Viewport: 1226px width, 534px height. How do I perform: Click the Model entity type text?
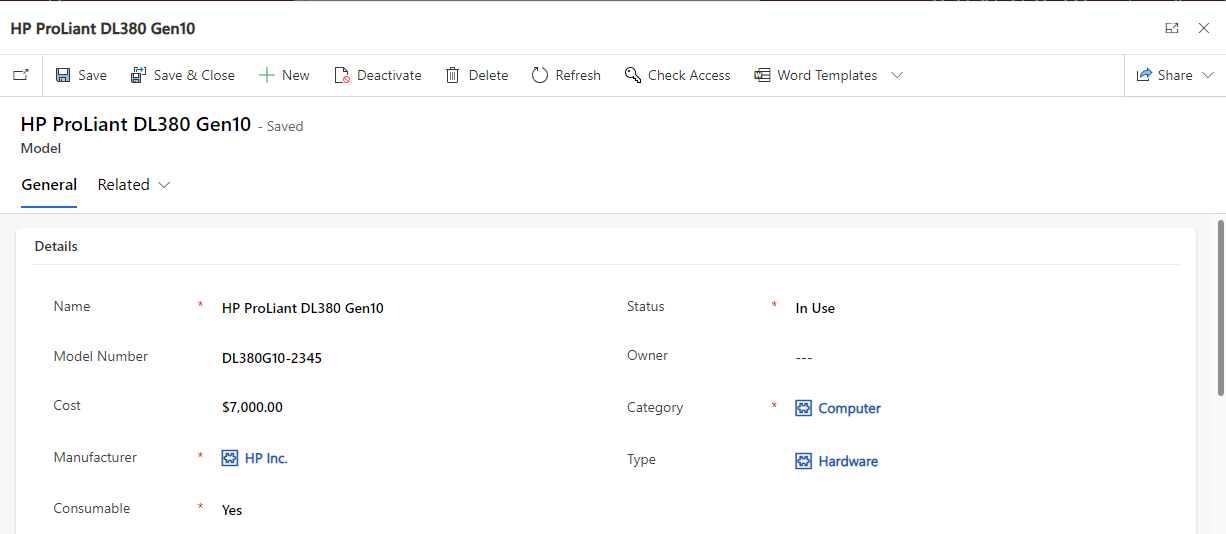(x=41, y=148)
